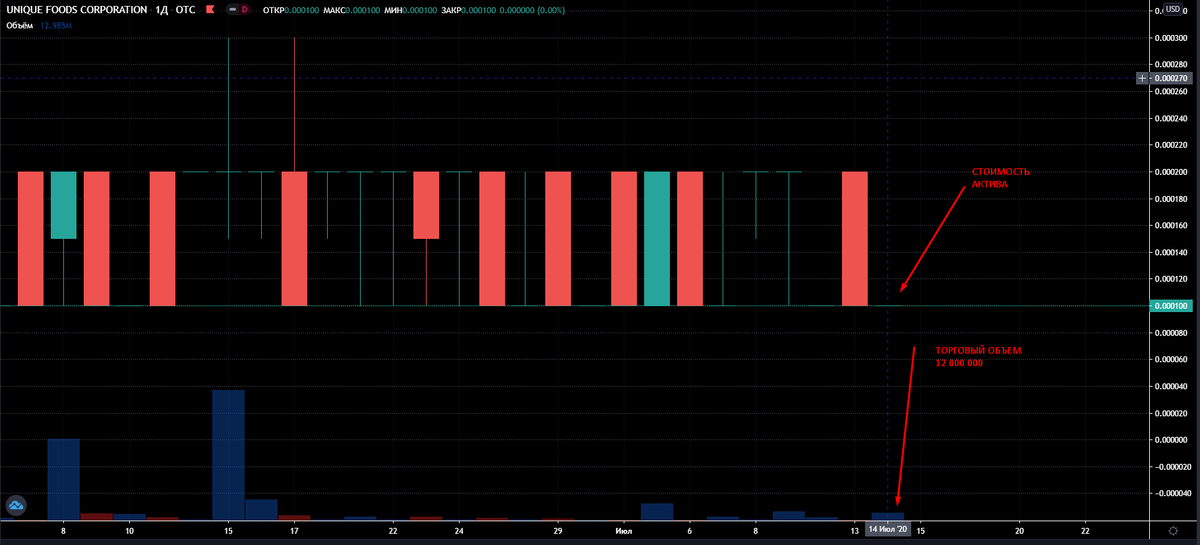Viewport: 1200px width, 545px height.
Task: Click the volume bar above 14 Июл '20
Action: click(888, 516)
